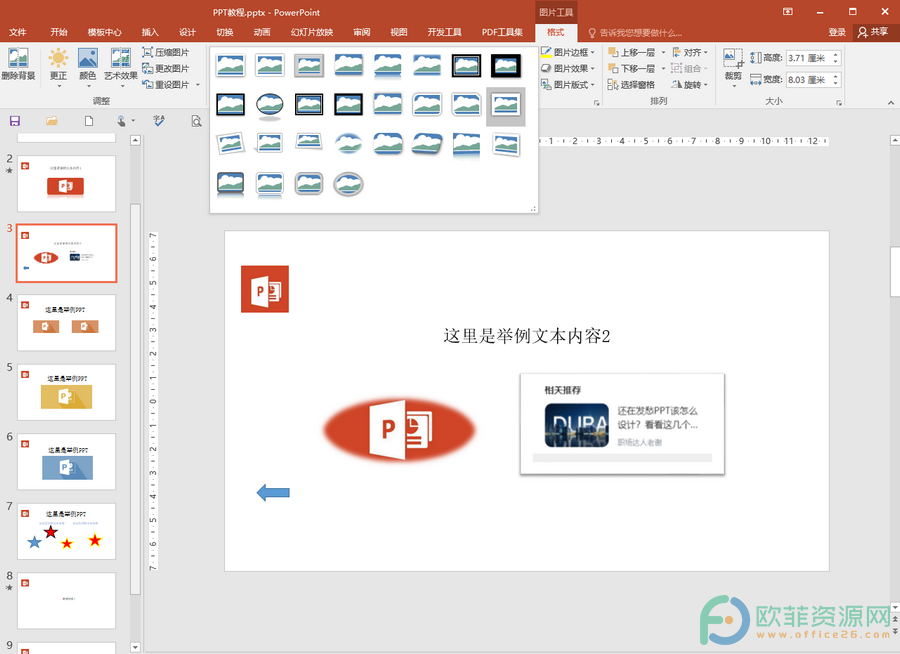
Task: Click the 高度 height input field
Action: (809, 58)
